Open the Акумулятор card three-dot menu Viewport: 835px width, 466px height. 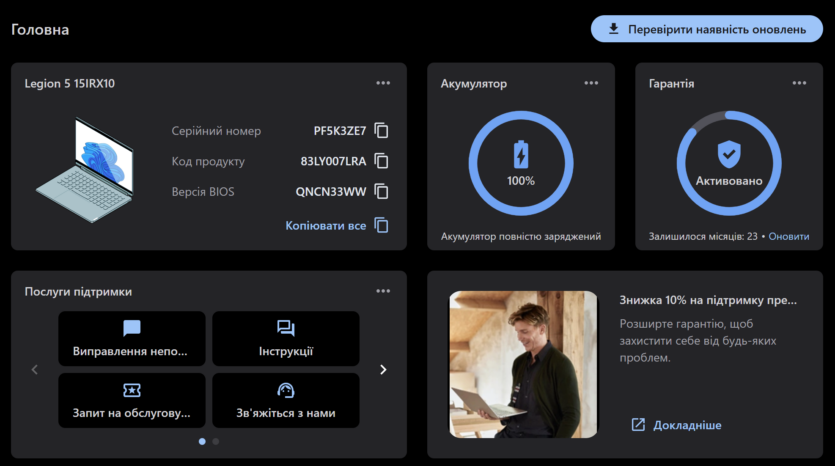(x=591, y=83)
